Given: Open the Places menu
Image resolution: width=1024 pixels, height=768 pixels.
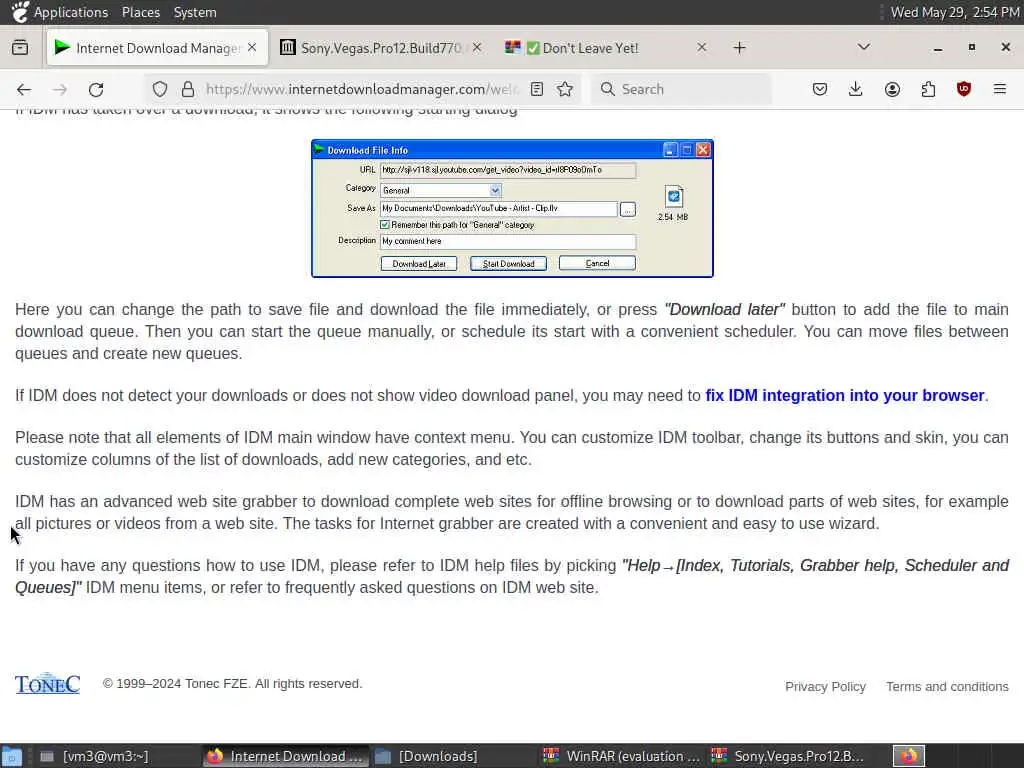Looking at the screenshot, I should (140, 12).
